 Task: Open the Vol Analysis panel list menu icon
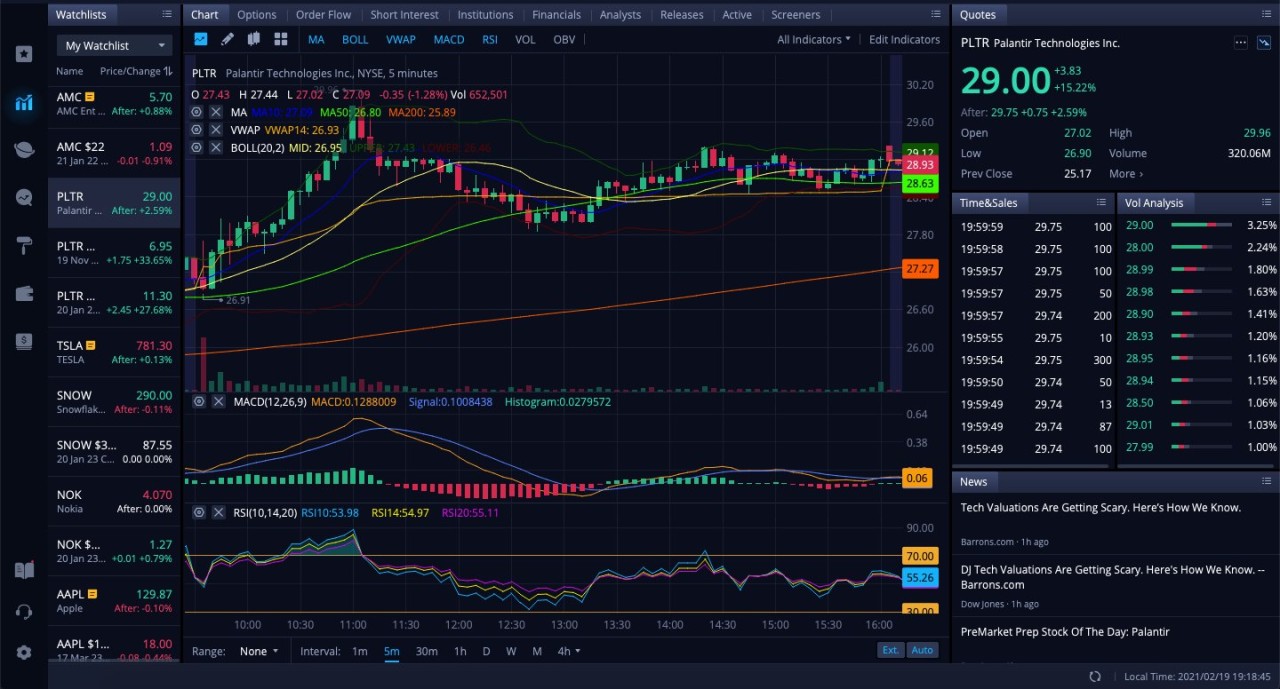[1264, 203]
